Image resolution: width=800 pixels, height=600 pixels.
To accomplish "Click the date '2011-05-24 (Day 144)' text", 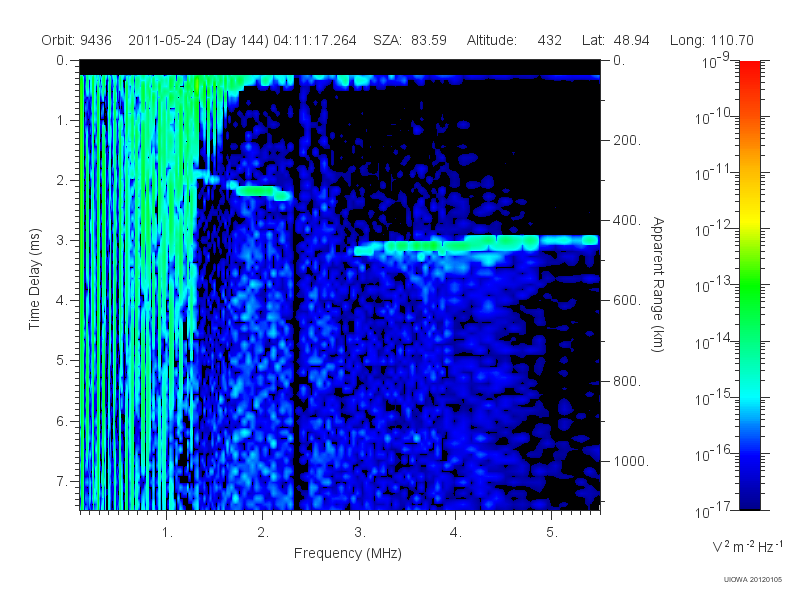I will (x=199, y=40).
